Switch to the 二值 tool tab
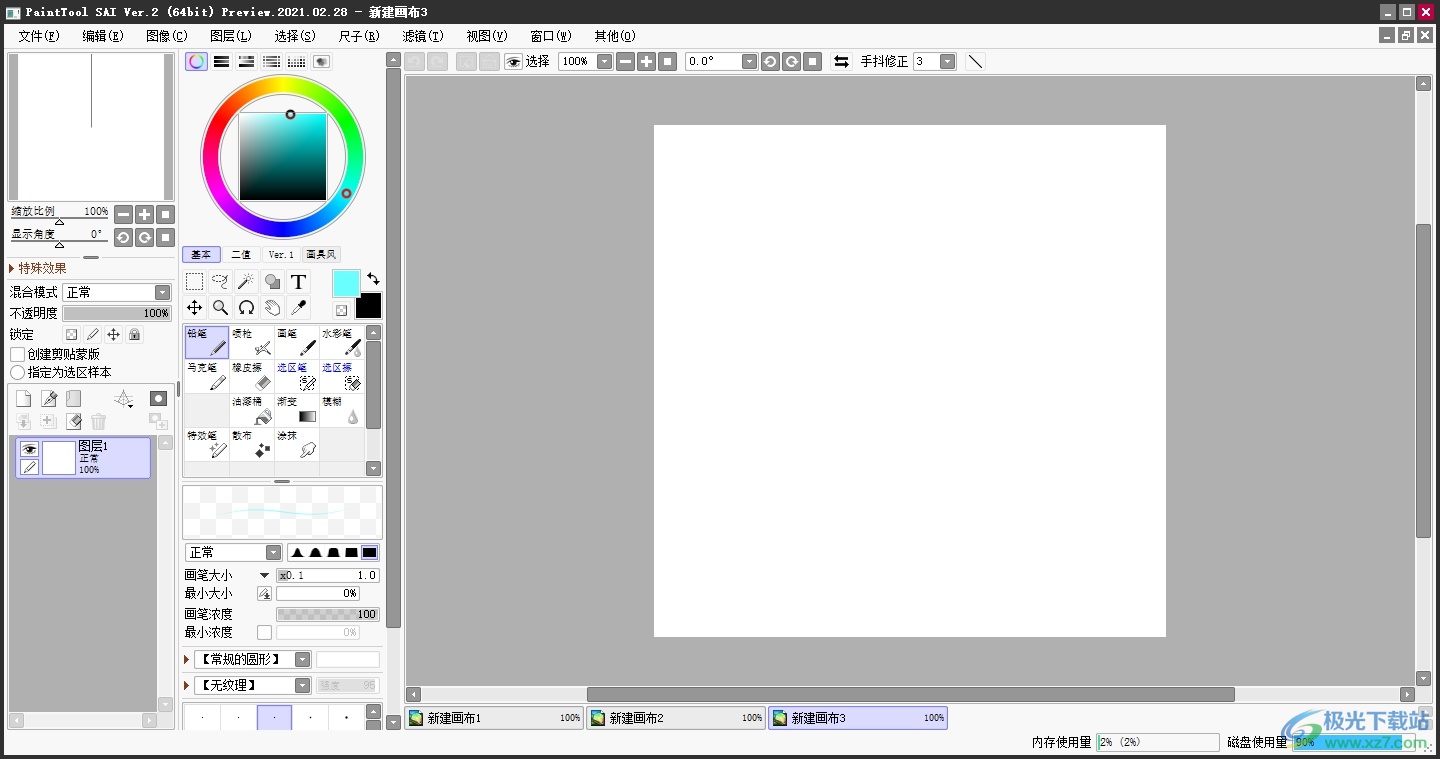 [x=241, y=254]
